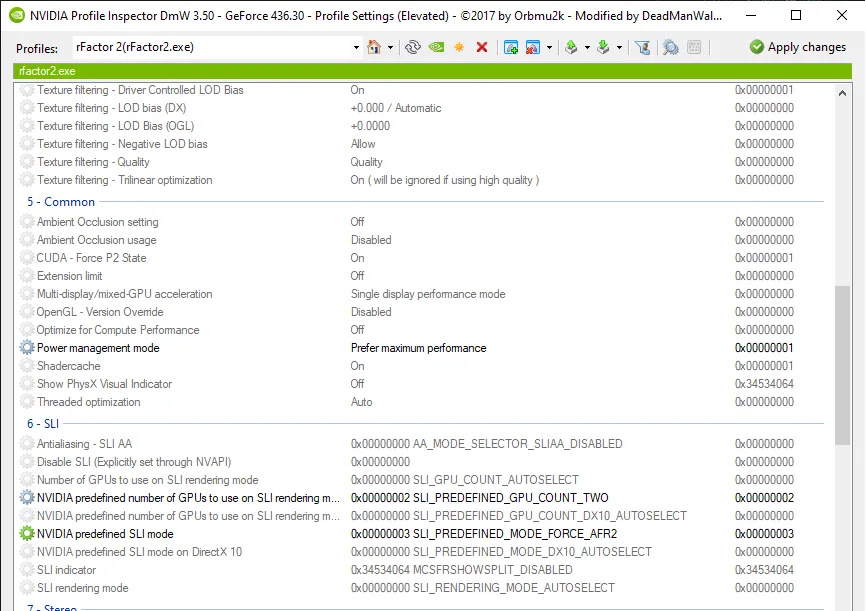Click the home profile icon
Viewport: 866px width, 611px height.
point(374,47)
